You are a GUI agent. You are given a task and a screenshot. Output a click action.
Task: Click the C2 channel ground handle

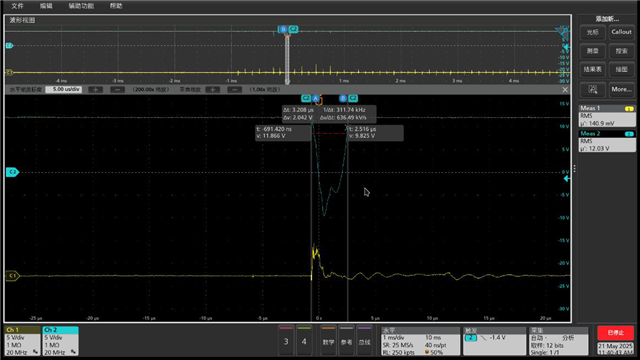(x=12, y=172)
